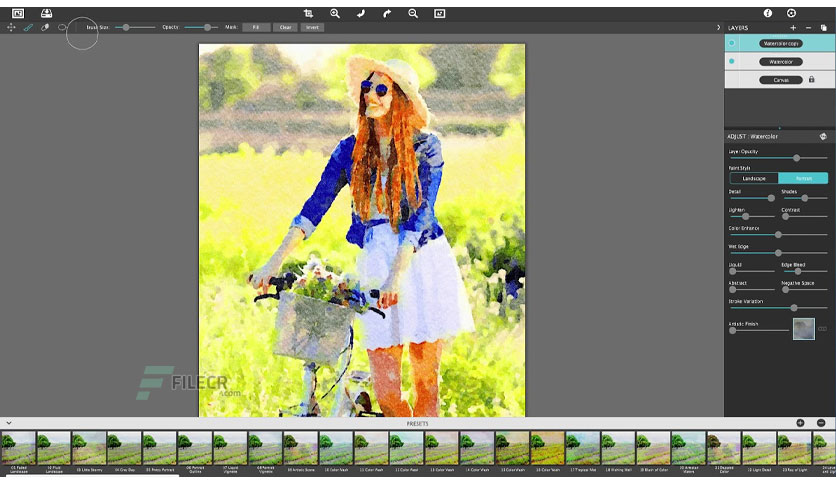This screenshot has width=836, height=484.
Task: Add a new layer with the plus icon
Action: pos(793,28)
